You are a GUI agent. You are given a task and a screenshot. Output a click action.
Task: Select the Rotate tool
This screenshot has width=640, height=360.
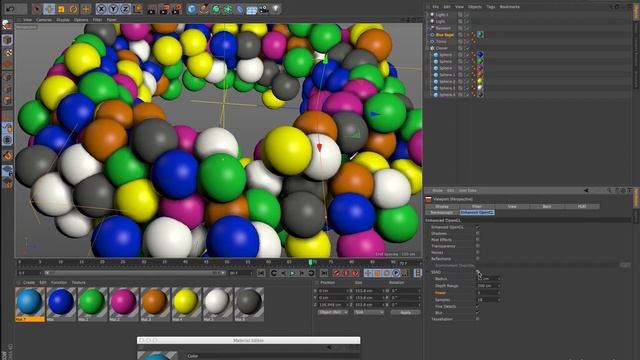(73, 9)
